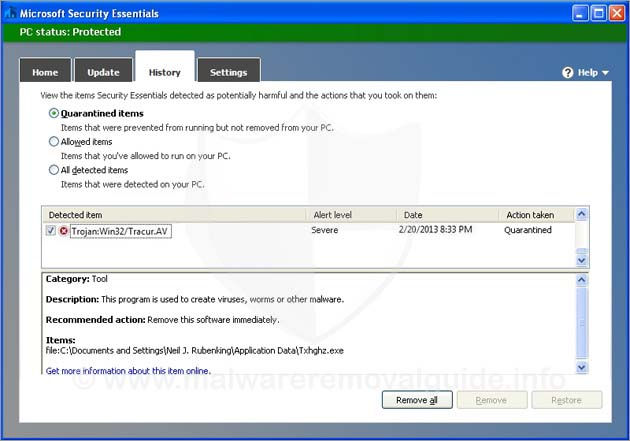The width and height of the screenshot is (630, 441).
Task: Click the Microsoft Security Essentials title bar icon
Action: pyautogui.click(x=10, y=13)
